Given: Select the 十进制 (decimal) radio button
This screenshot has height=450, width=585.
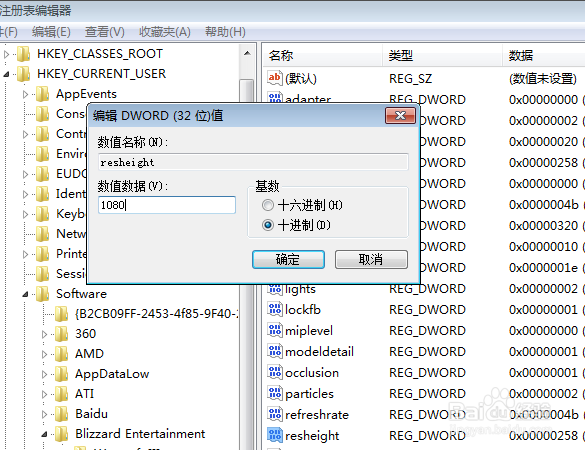Looking at the screenshot, I should (x=268, y=225).
